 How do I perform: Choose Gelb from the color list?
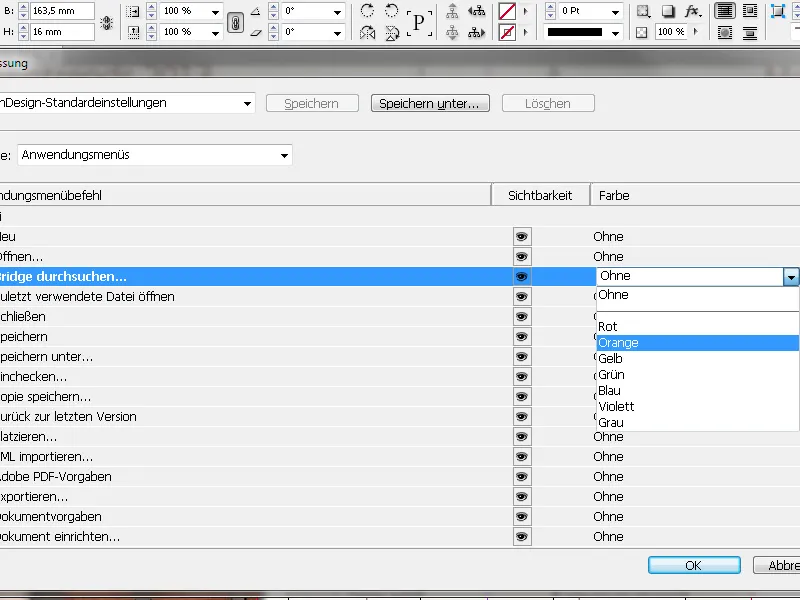[697, 359]
